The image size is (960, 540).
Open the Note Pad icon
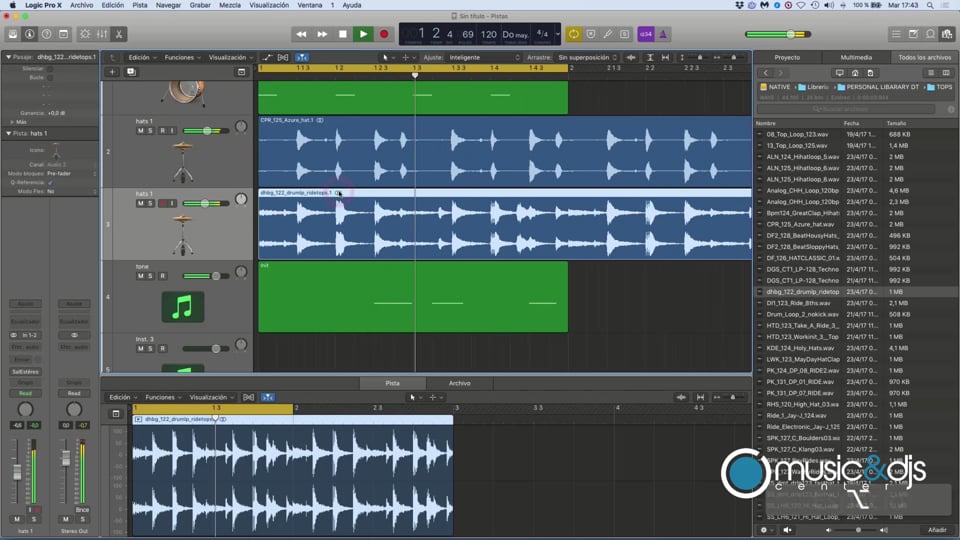pos(913,34)
